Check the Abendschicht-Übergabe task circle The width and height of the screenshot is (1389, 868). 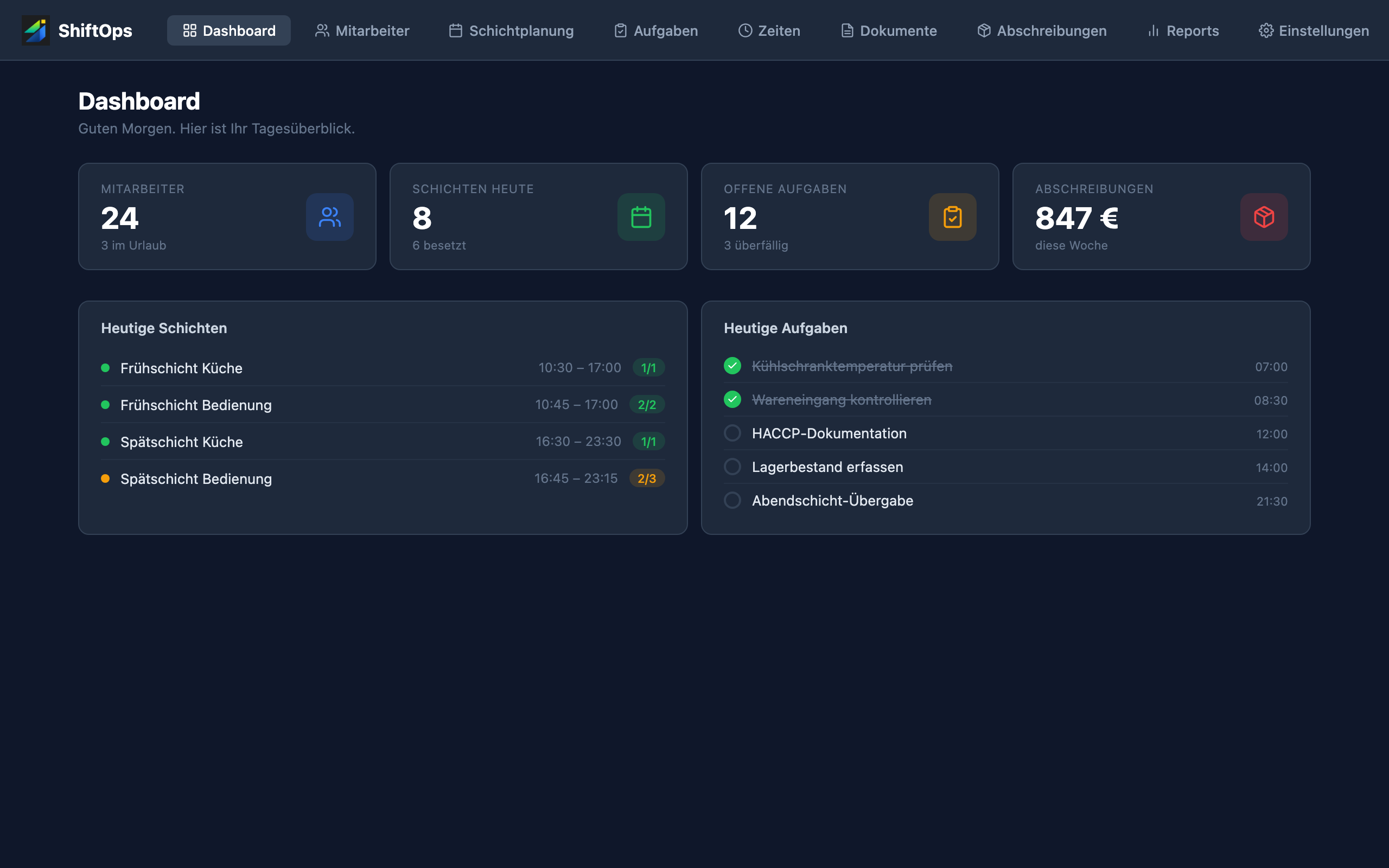click(x=732, y=500)
